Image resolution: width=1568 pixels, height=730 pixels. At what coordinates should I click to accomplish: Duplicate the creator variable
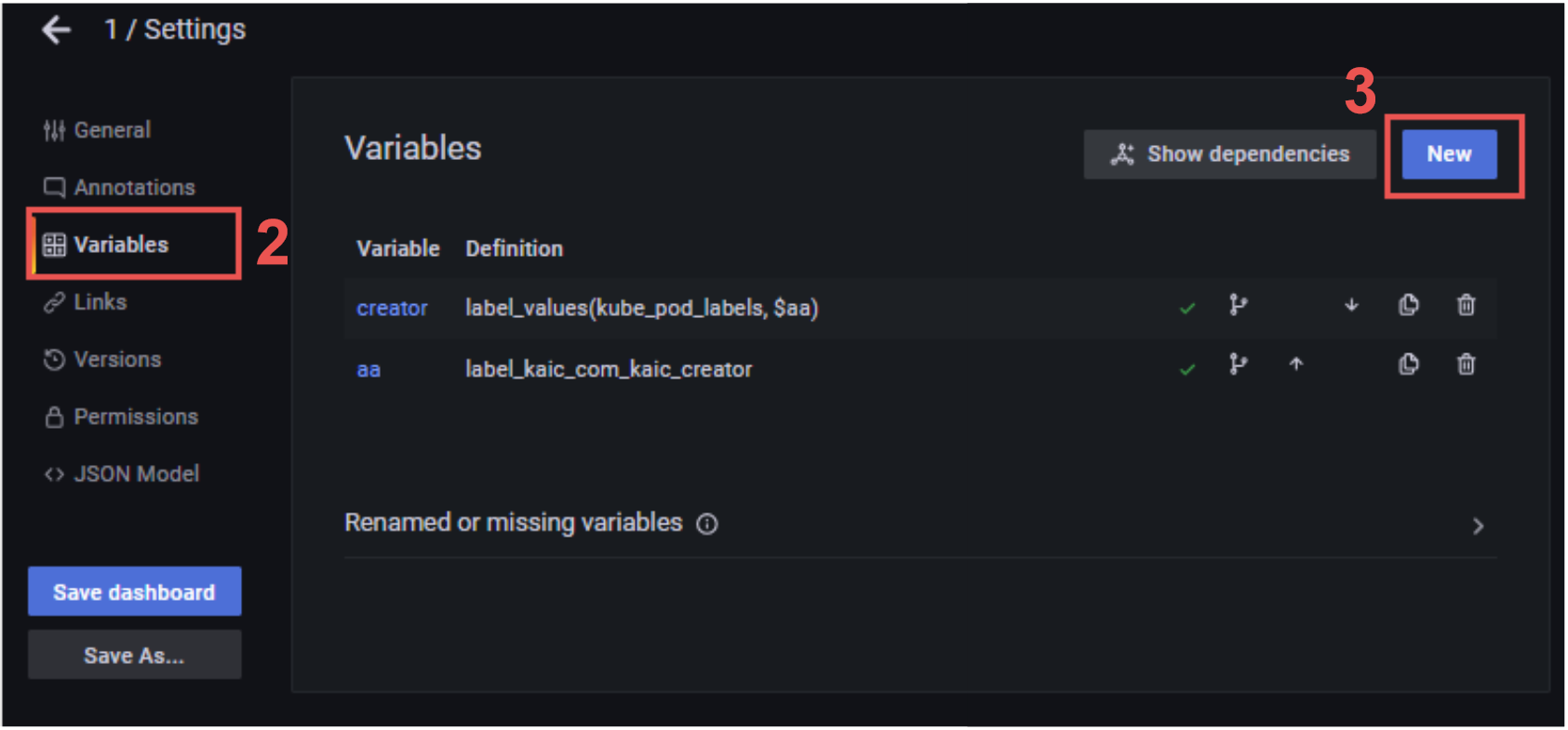[x=1409, y=305]
